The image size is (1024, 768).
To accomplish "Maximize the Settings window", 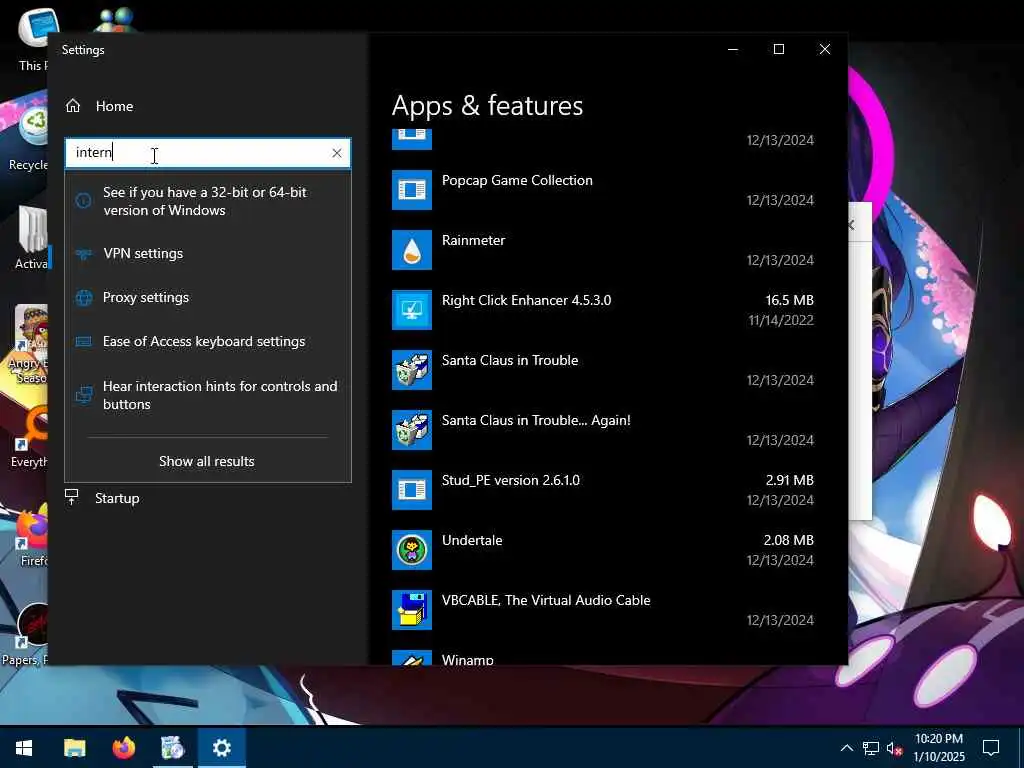I will click(x=778, y=50).
